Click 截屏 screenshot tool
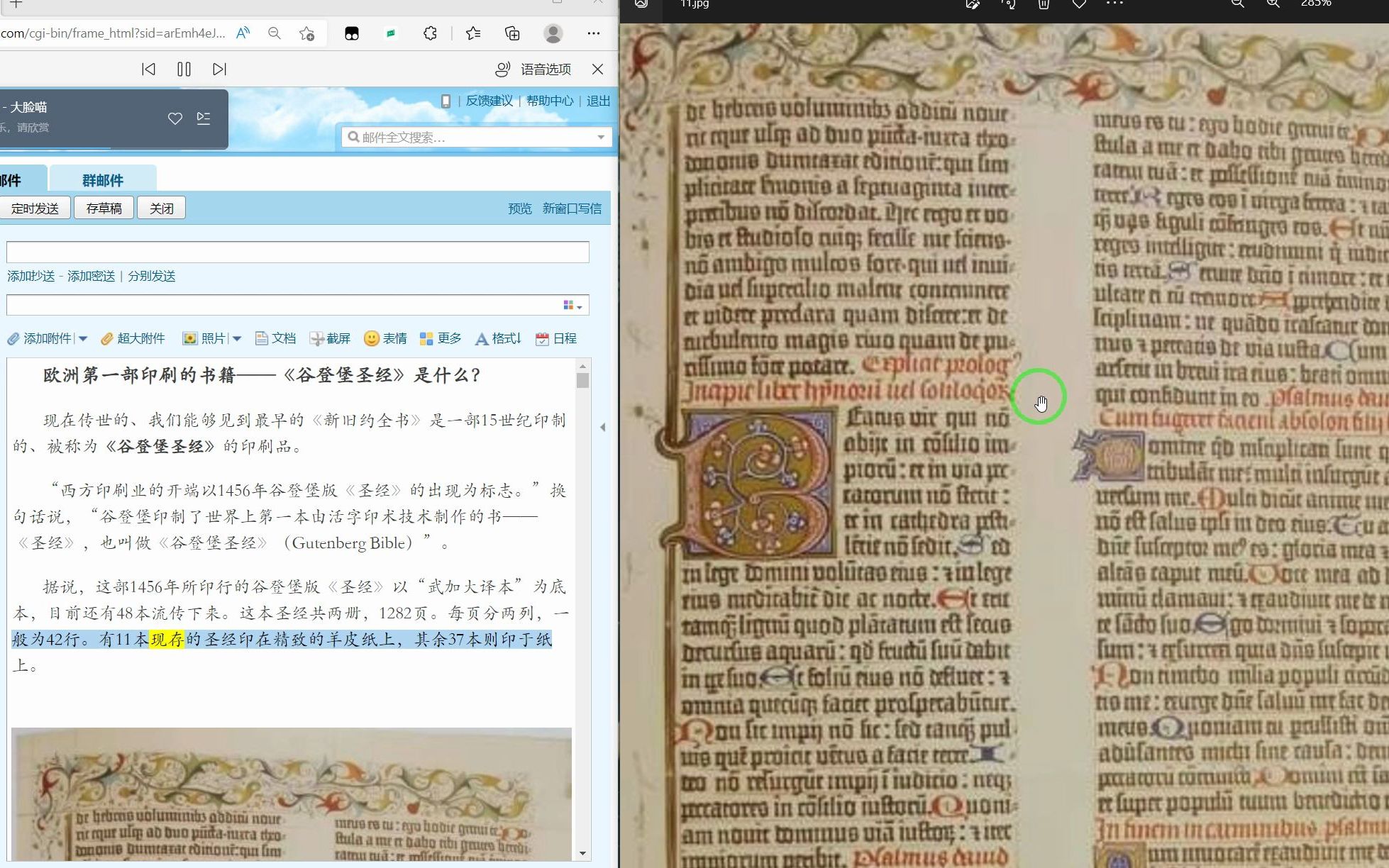Viewport: 1389px width, 868px height. [331, 338]
